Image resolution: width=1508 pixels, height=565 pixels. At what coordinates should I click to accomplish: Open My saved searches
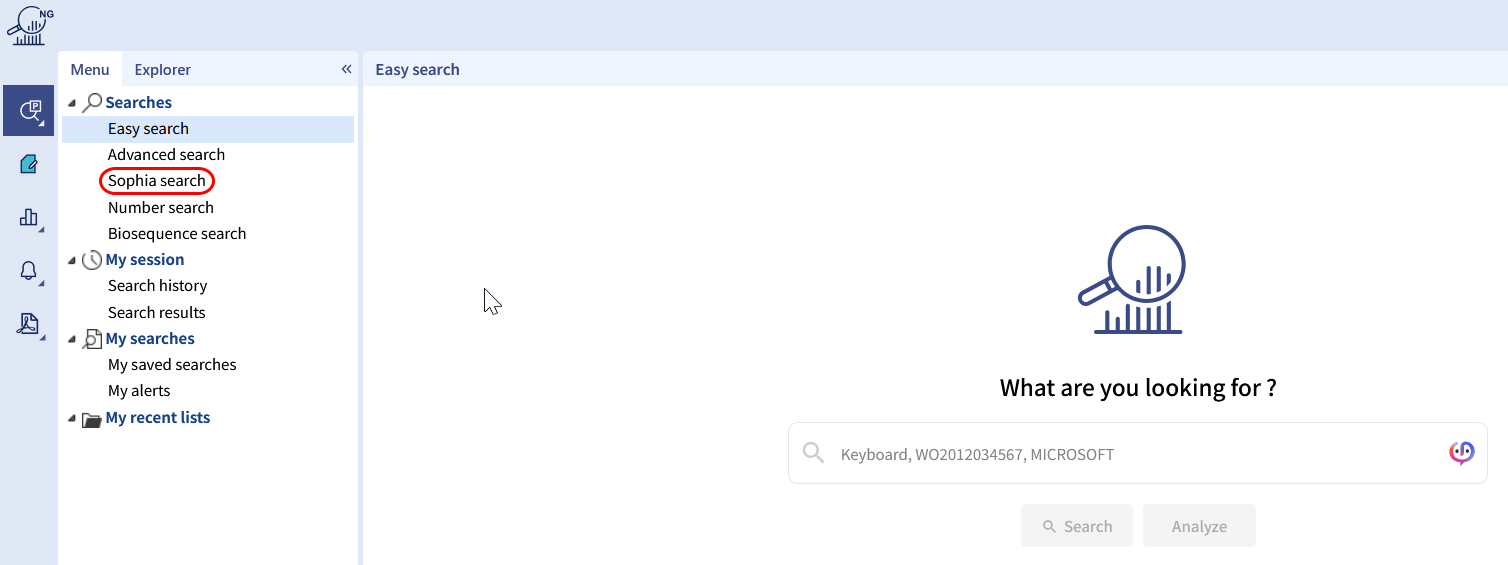[172, 365]
